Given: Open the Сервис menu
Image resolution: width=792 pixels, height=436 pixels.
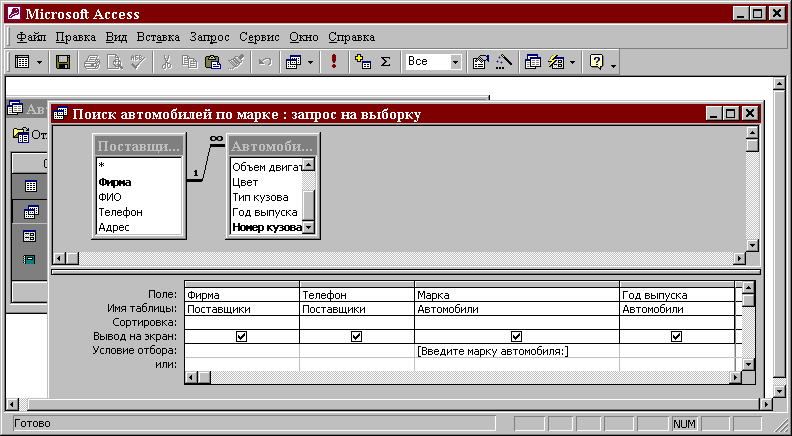Looking at the screenshot, I should tap(259, 37).
